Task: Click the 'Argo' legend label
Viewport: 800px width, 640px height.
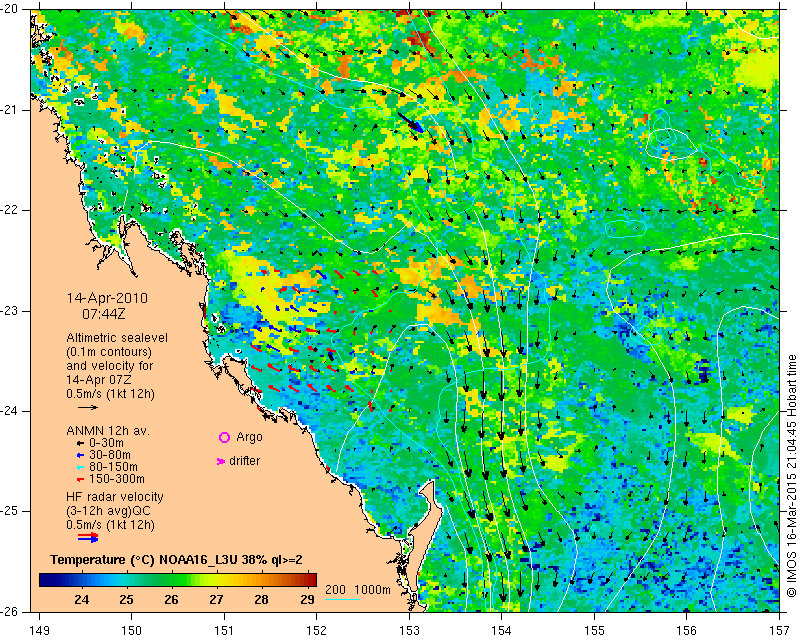Action: click(x=249, y=437)
